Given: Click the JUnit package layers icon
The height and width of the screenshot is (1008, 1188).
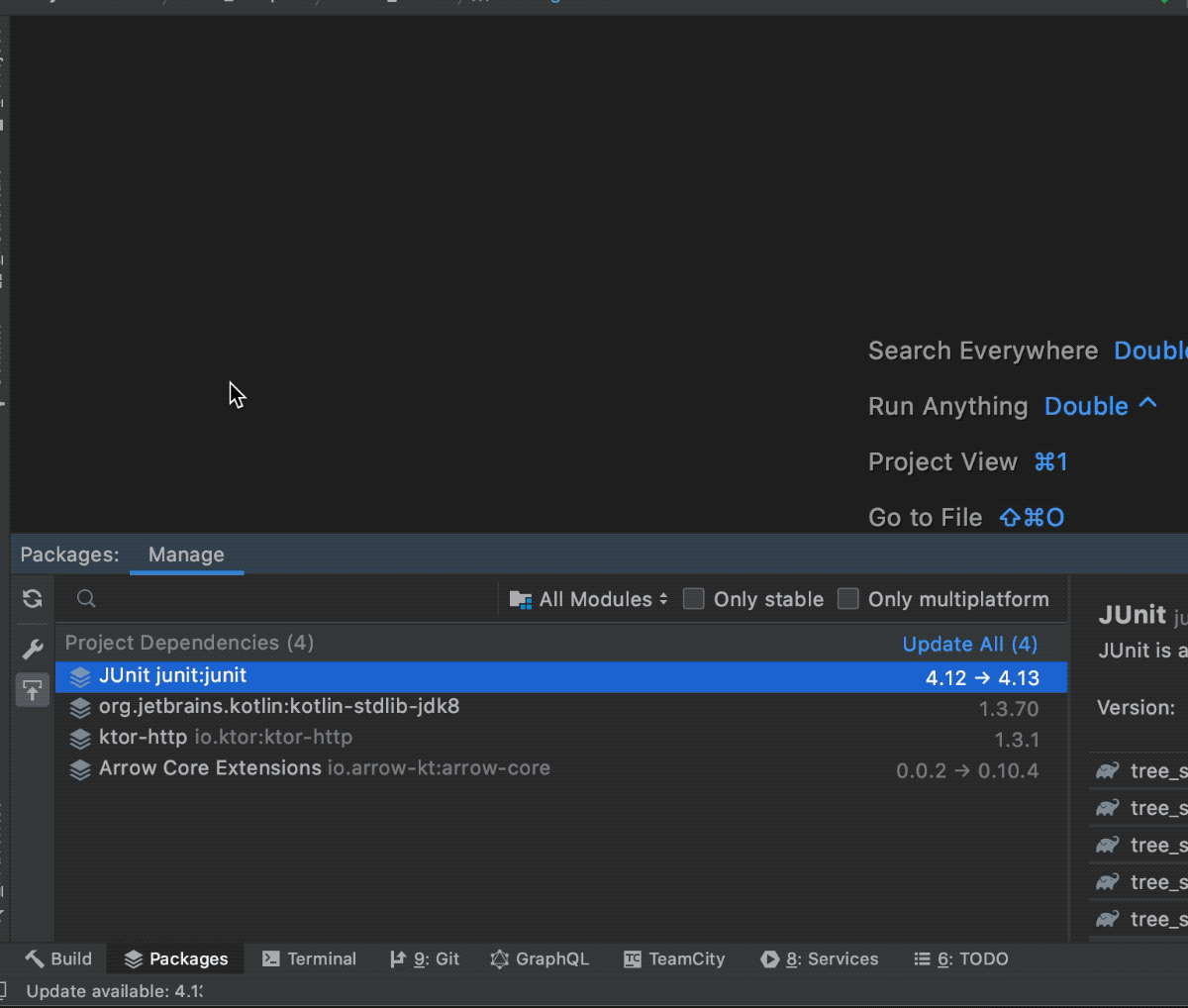Looking at the screenshot, I should [80, 677].
